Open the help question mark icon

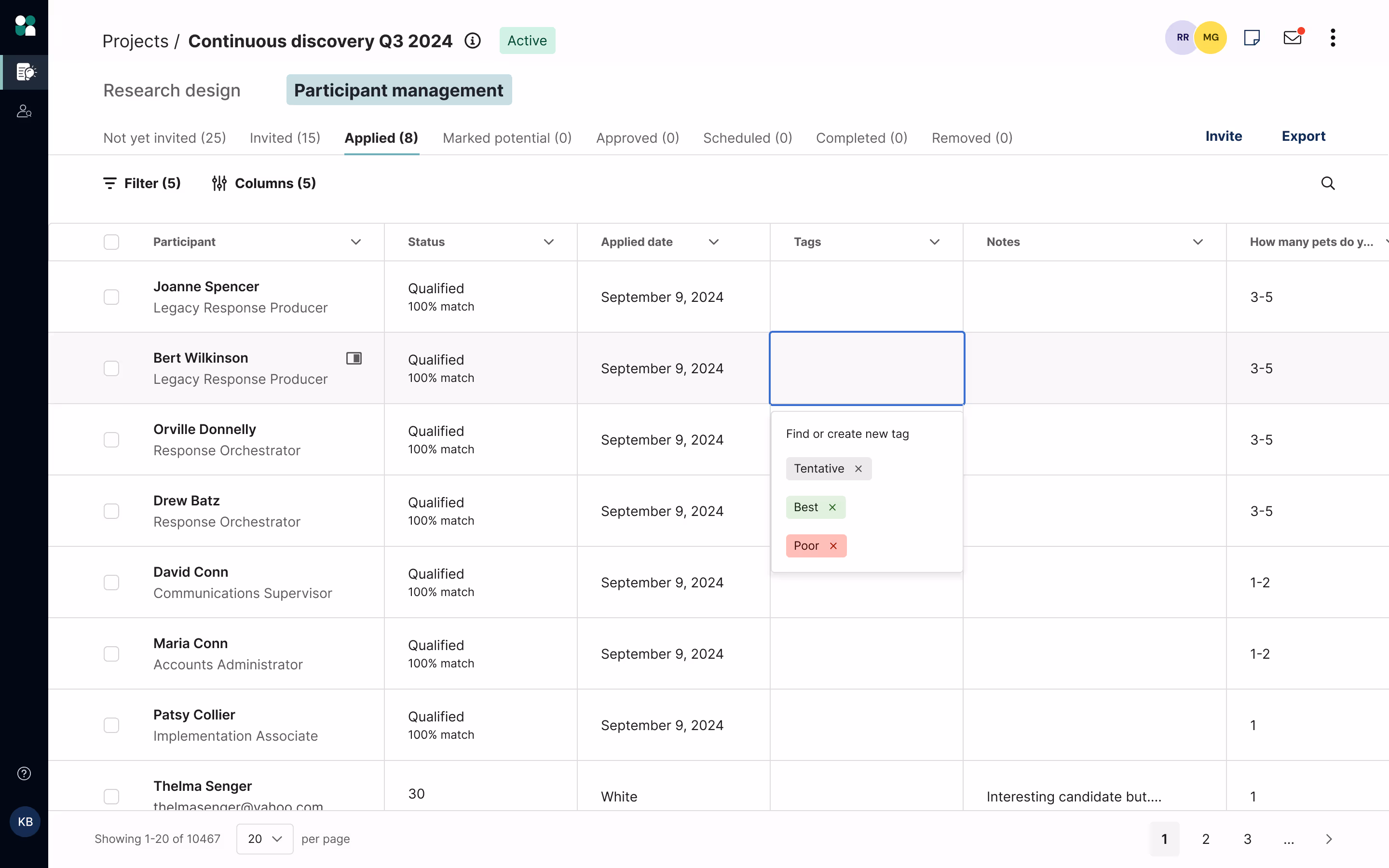(x=24, y=773)
